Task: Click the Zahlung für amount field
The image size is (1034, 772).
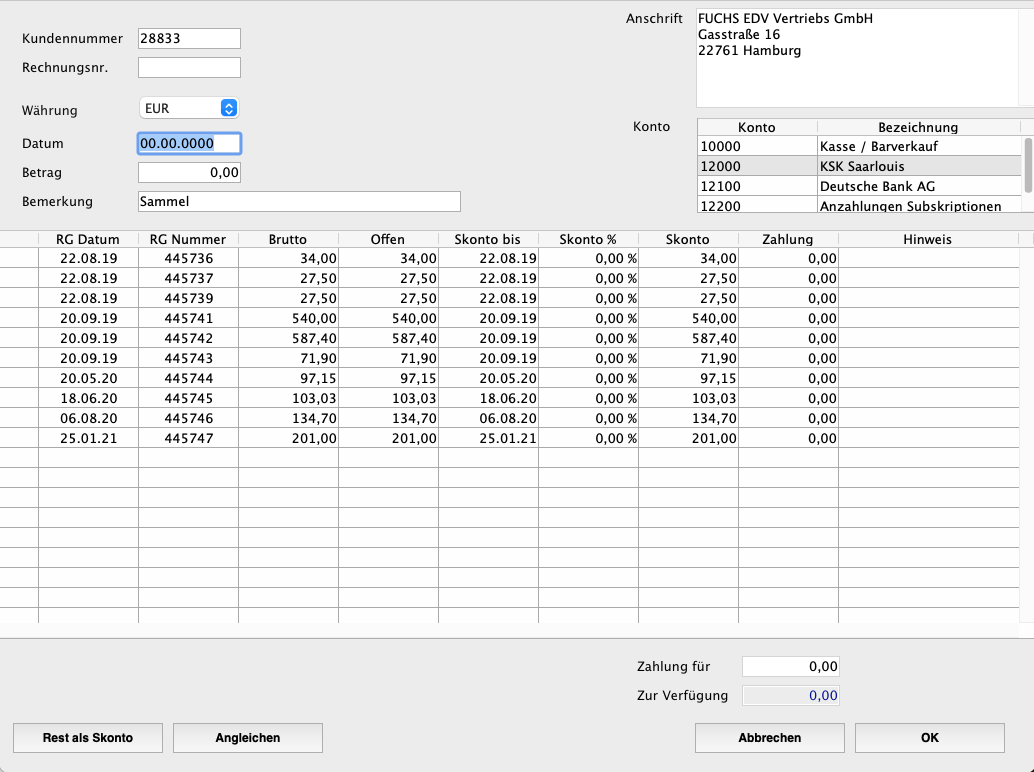Action: (x=790, y=666)
